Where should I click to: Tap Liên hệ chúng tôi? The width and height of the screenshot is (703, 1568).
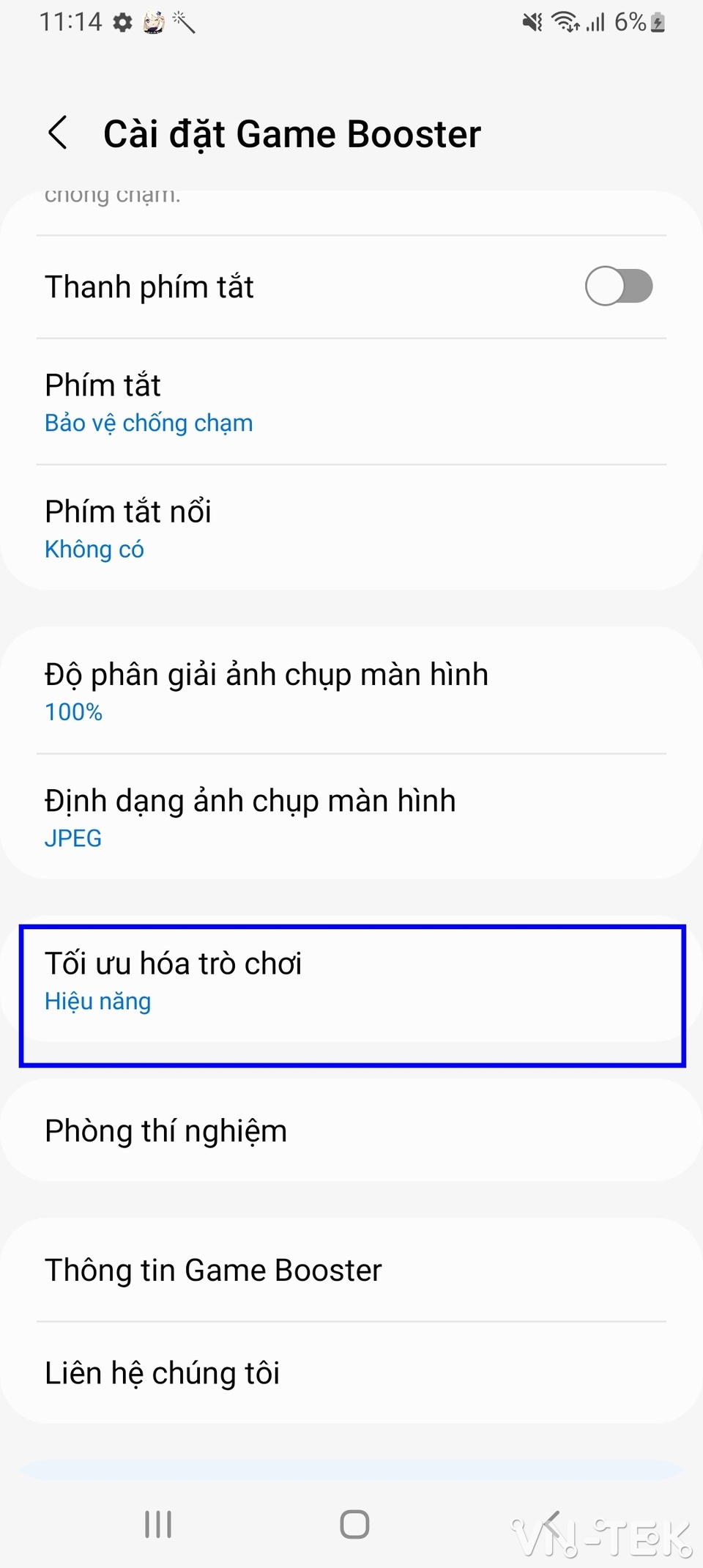(351, 1373)
